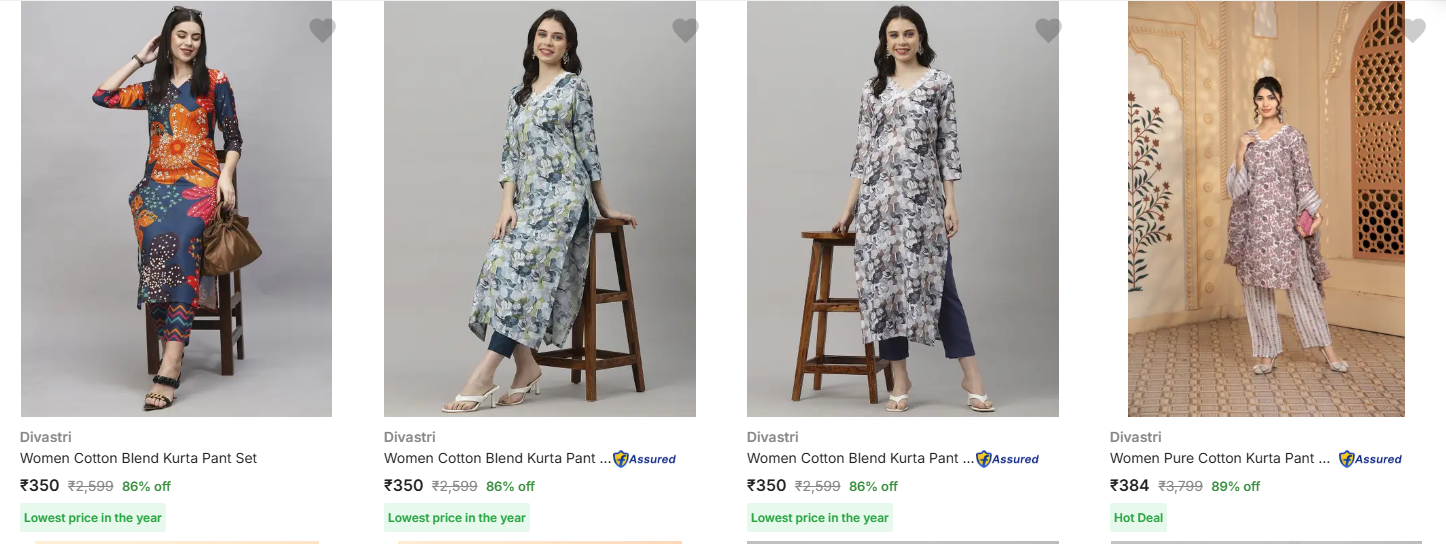This screenshot has height=544, width=1446.
Task: Click the ₹384 price
Action: click(x=1129, y=486)
